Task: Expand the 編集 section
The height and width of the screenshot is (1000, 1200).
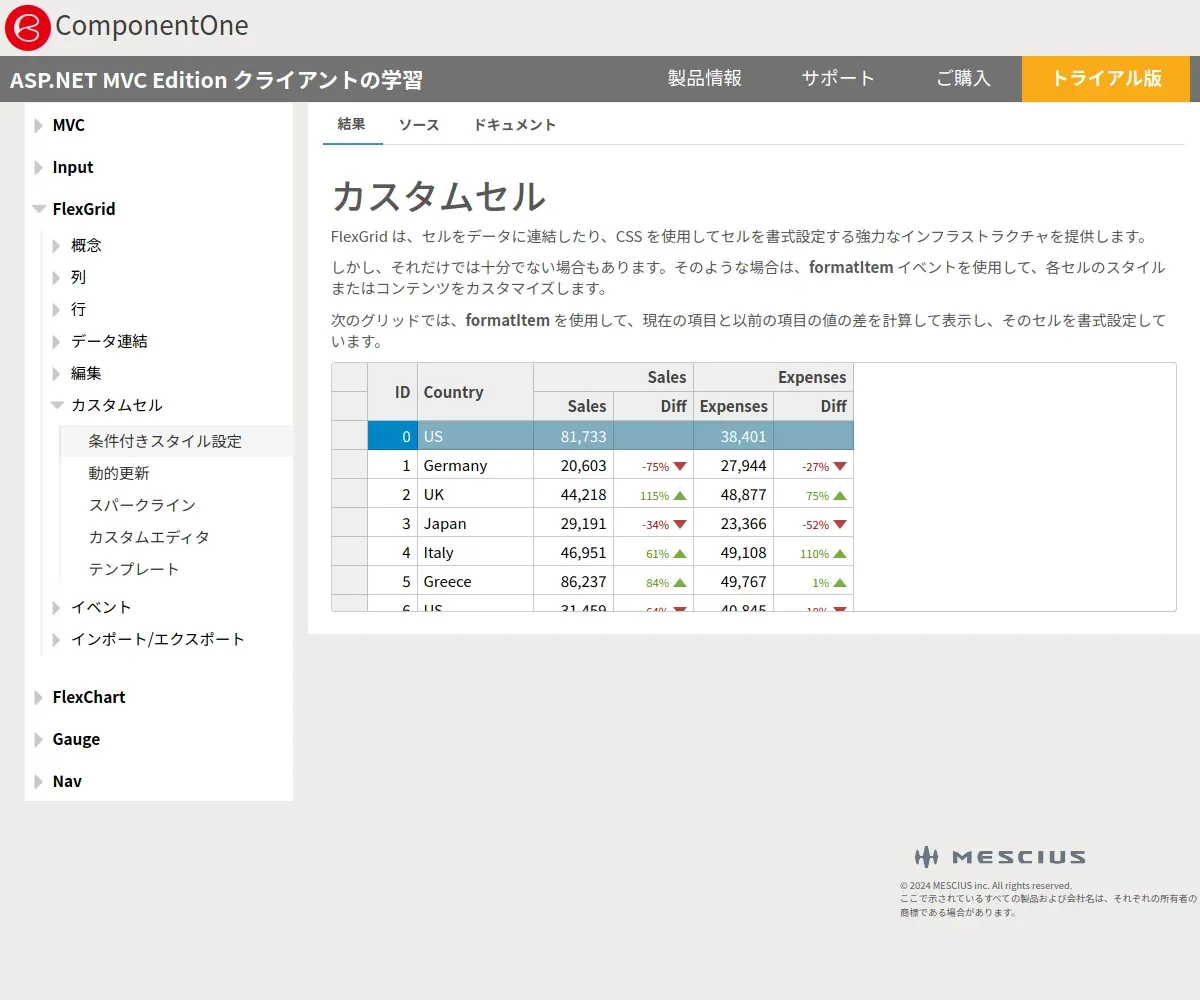Action: [57, 373]
